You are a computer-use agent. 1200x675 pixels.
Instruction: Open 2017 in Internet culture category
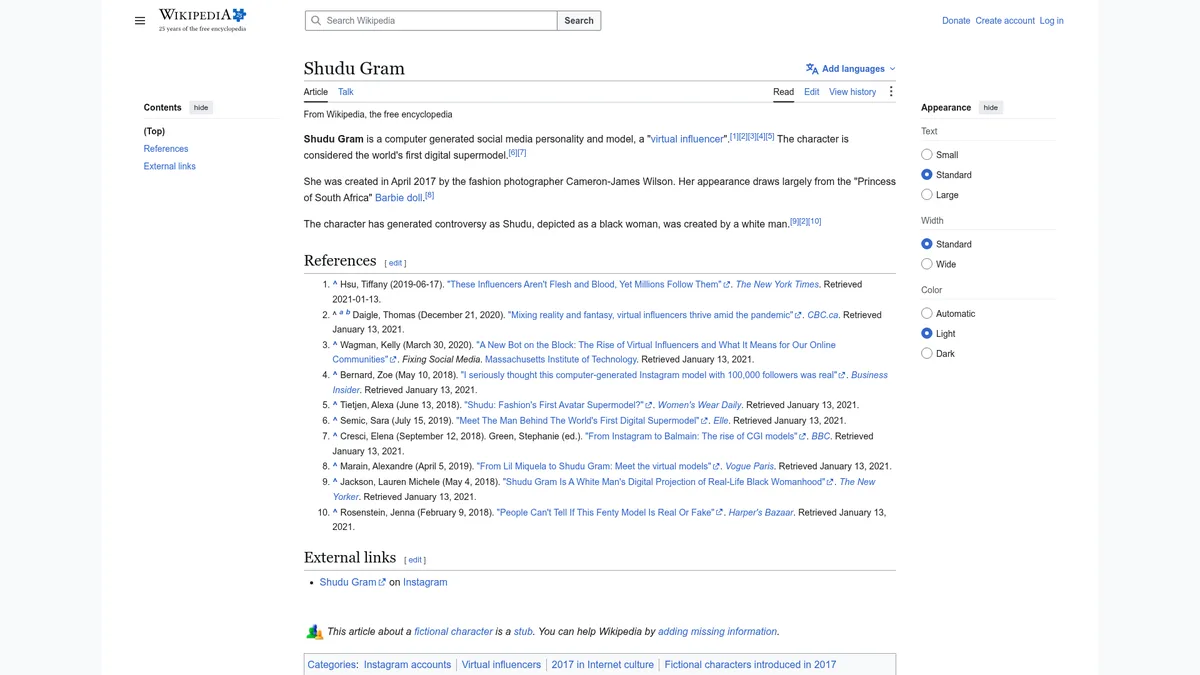click(x=603, y=665)
